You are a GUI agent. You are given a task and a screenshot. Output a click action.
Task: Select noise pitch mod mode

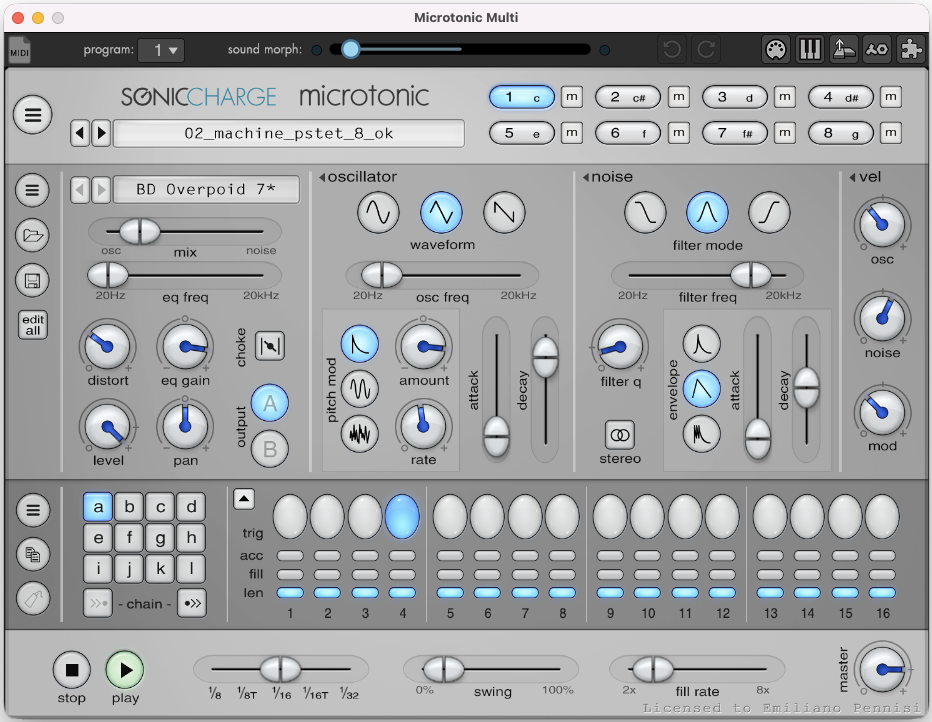360,434
